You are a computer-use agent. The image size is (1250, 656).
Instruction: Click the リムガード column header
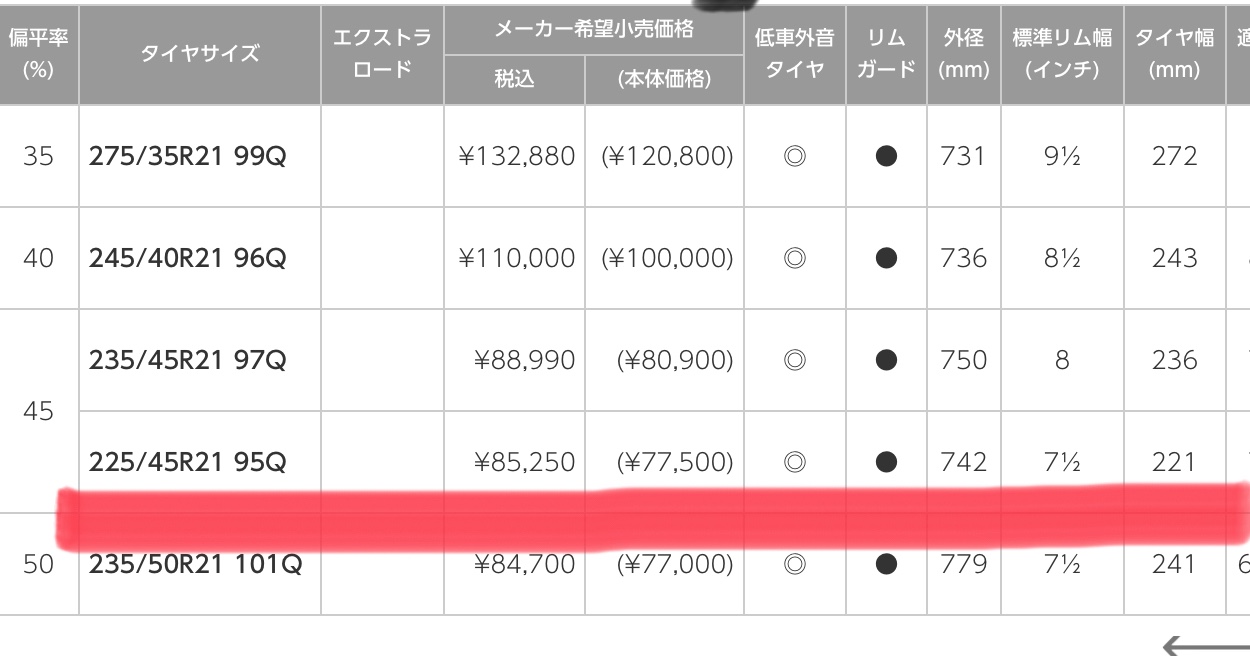tap(886, 53)
